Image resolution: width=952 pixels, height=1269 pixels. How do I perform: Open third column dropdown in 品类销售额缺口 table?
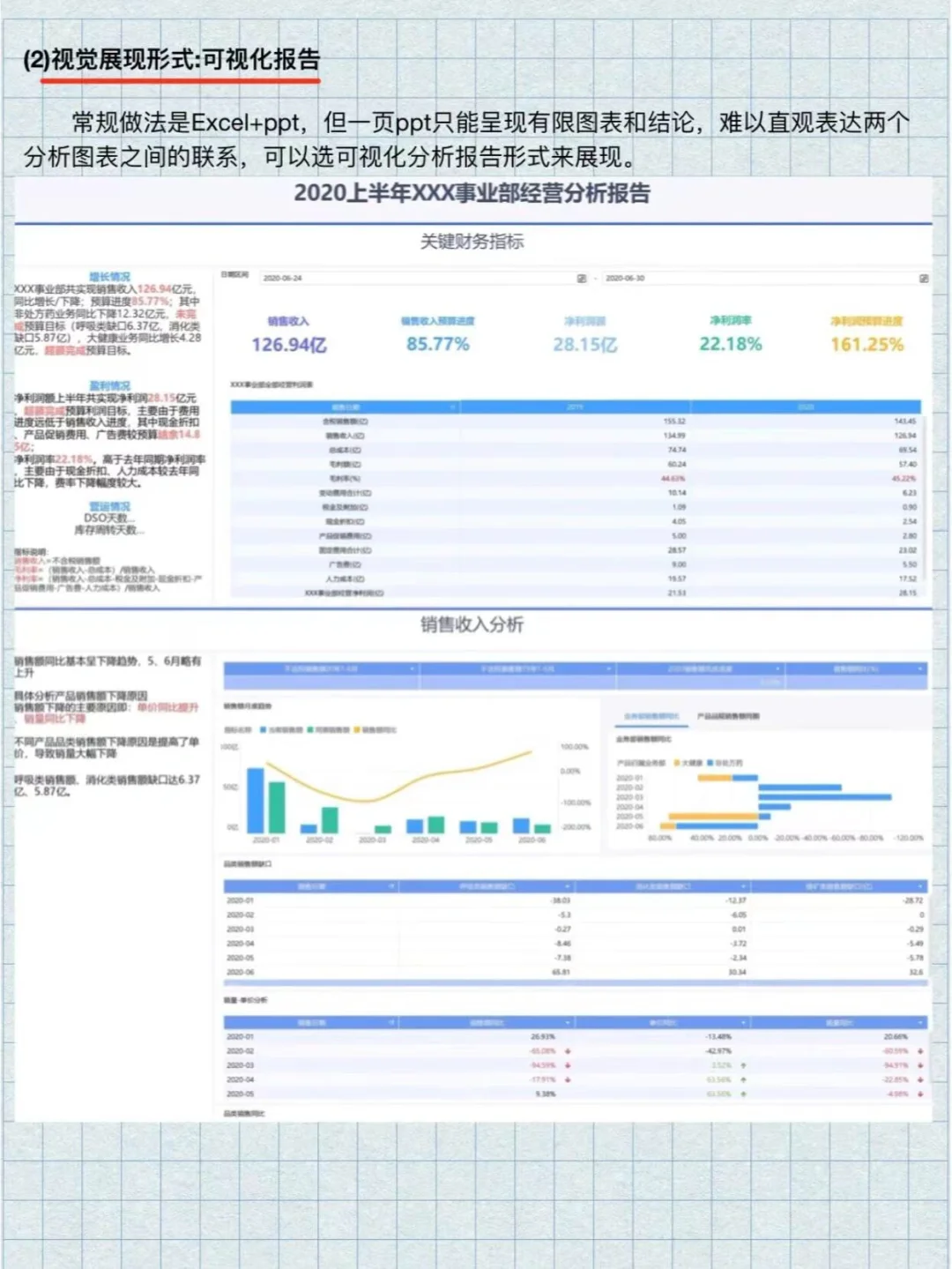pos(744,886)
